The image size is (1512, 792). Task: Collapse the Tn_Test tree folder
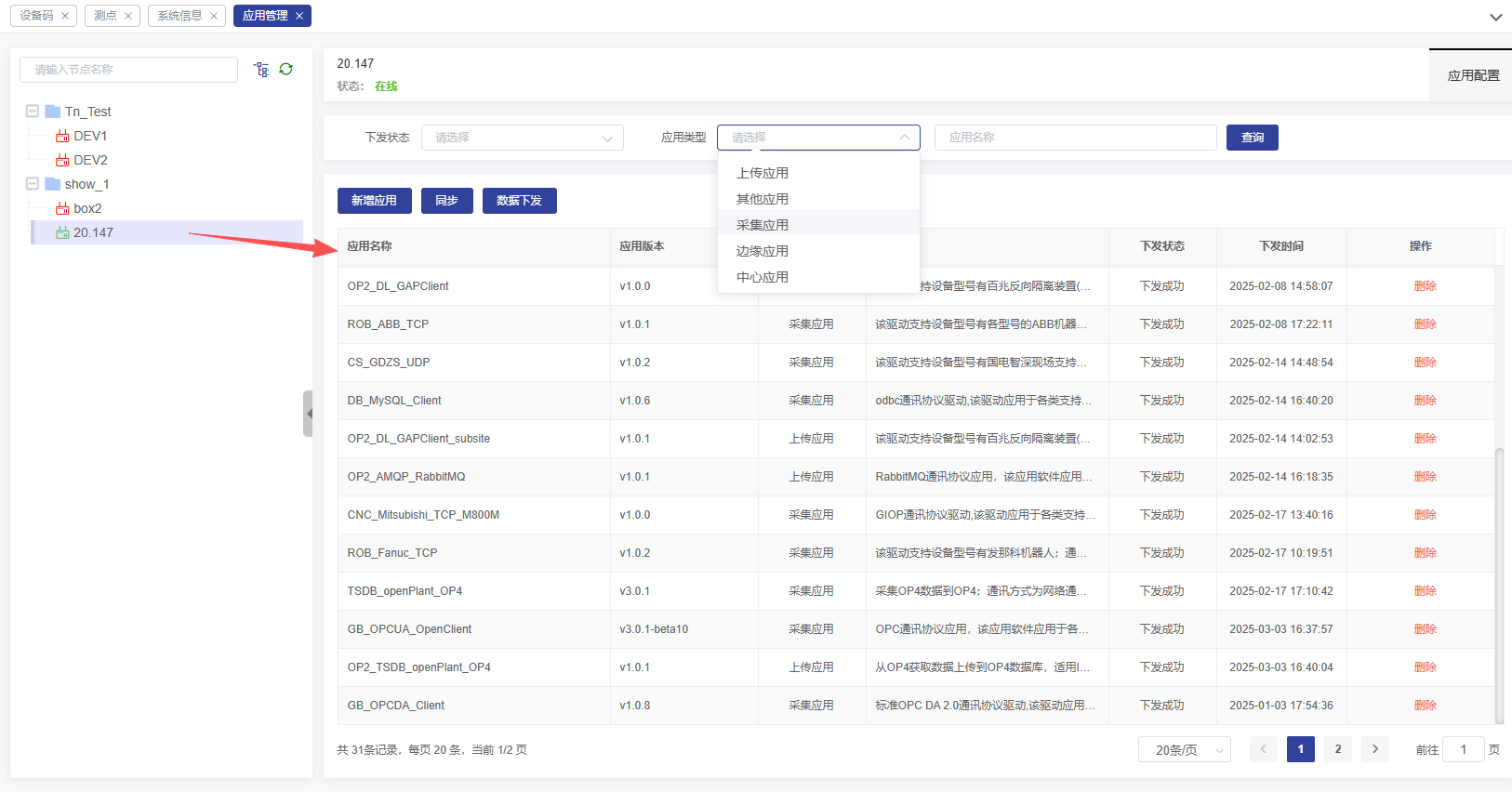(x=33, y=112)
